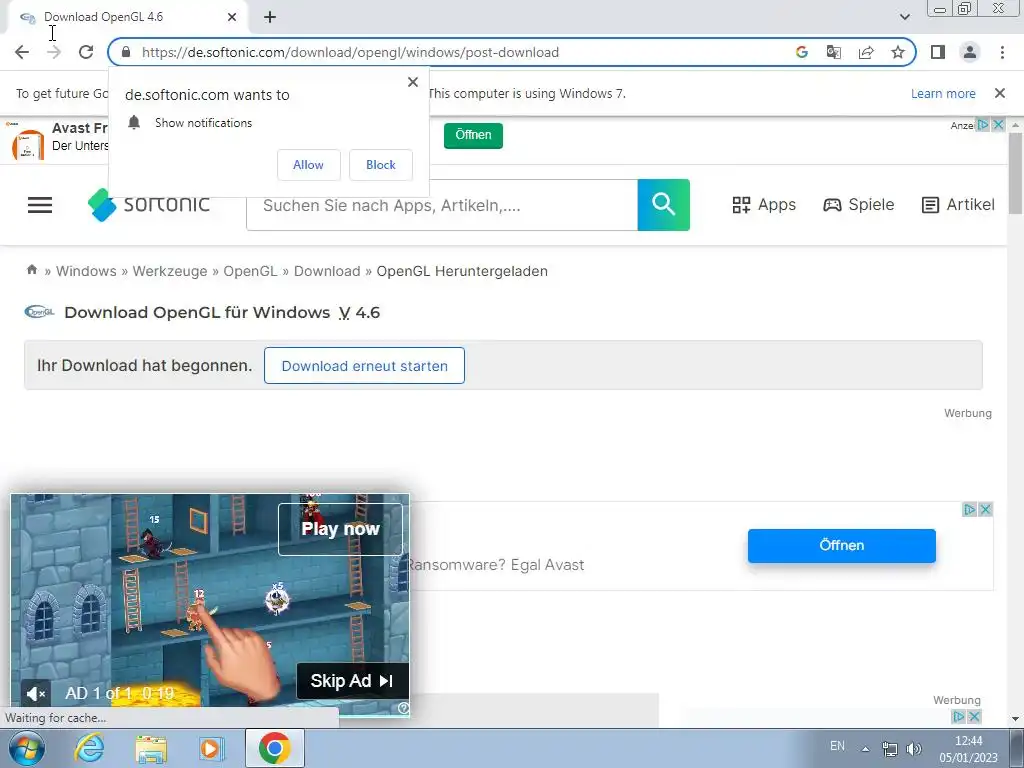This screenshot has height=768, width=1024.
Task: Show hidden system tray icons
Action: [865, 749]
